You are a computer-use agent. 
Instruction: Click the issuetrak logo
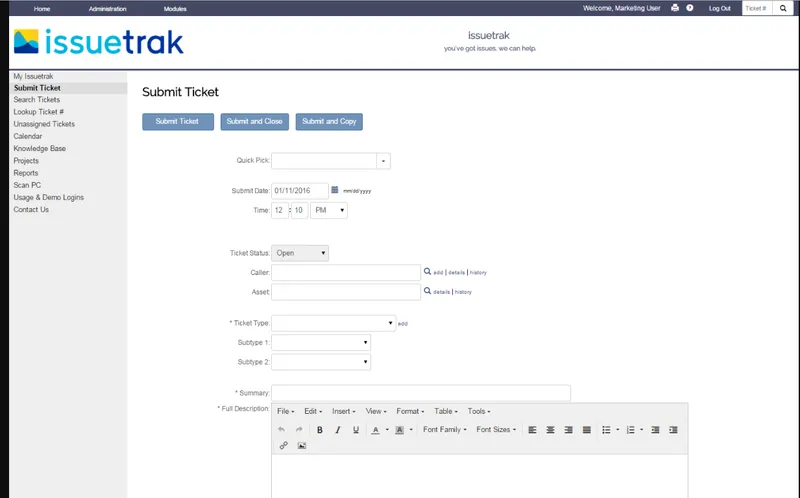98,42
